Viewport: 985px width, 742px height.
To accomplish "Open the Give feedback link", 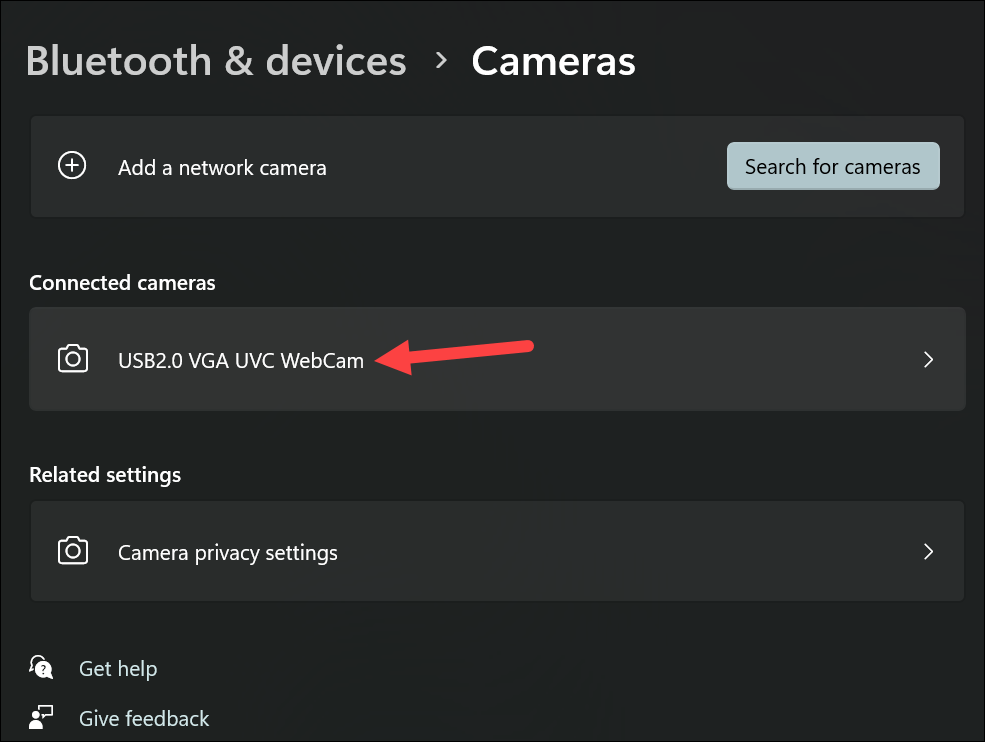I will [x=144, y=718].
